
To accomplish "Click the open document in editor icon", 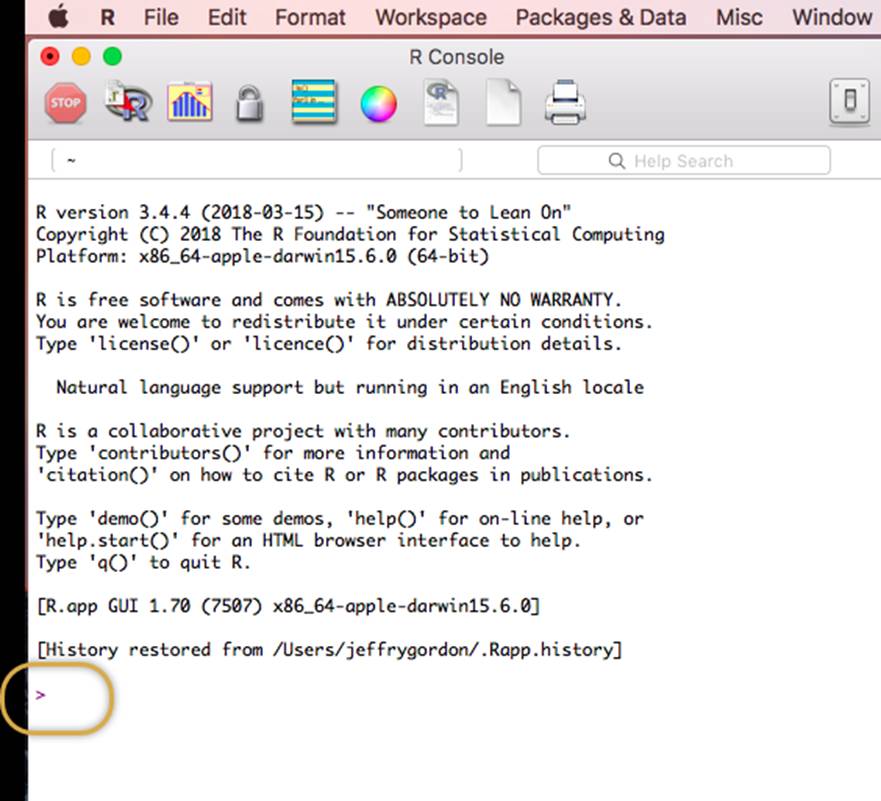I will [441, 103].
